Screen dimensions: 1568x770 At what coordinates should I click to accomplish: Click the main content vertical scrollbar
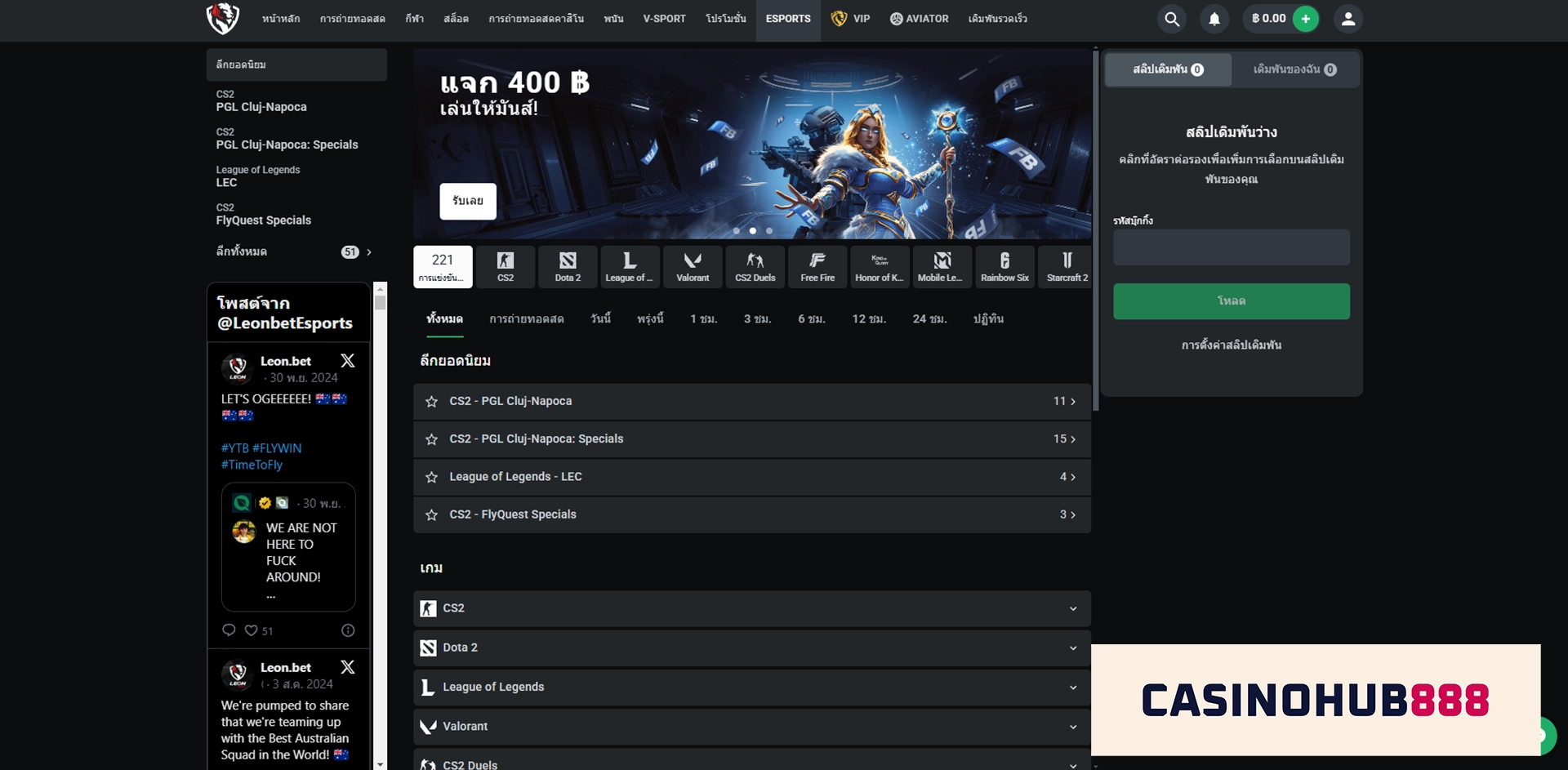click(1095, 229)
